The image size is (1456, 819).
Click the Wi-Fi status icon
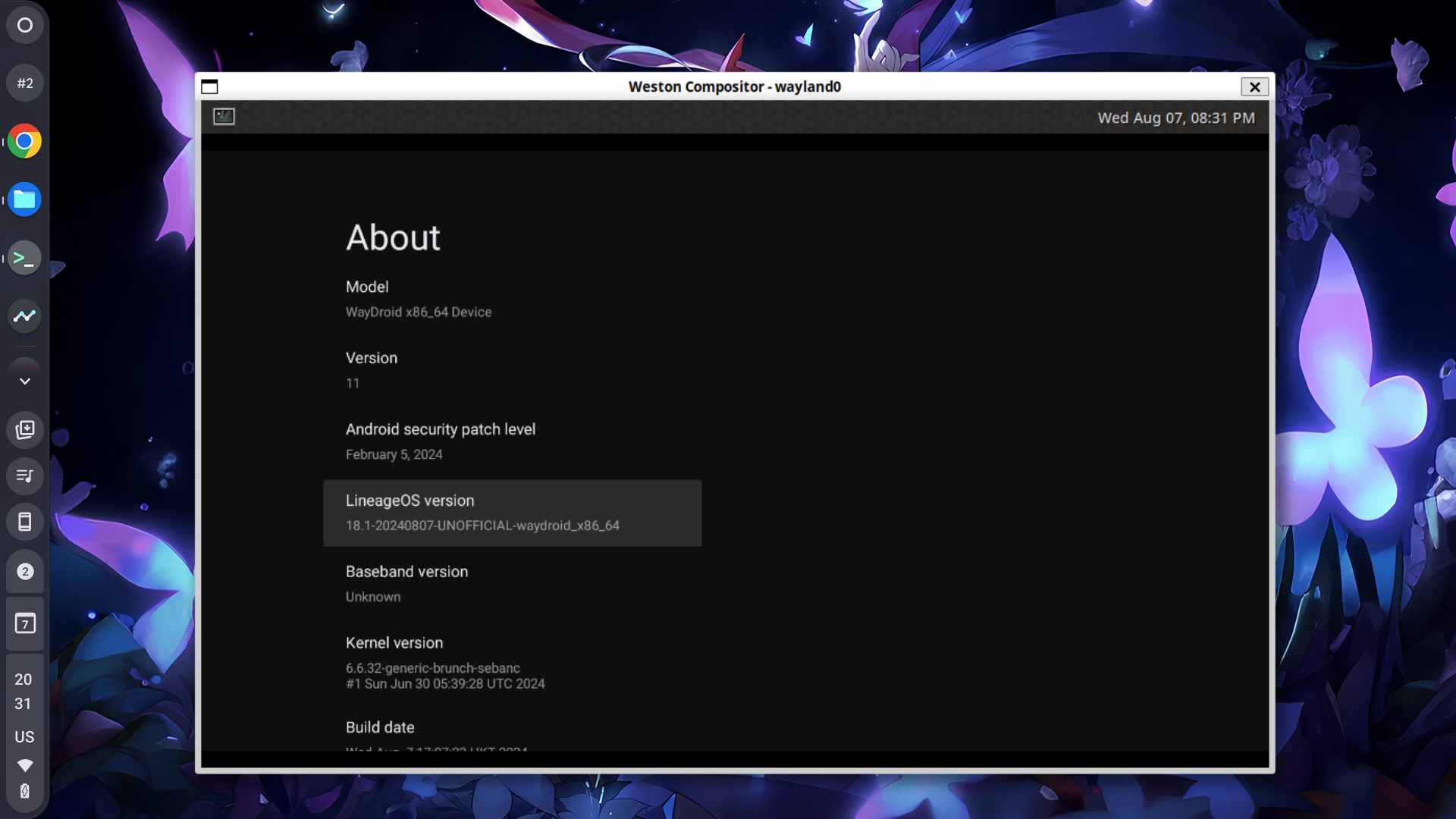point(25,765)
